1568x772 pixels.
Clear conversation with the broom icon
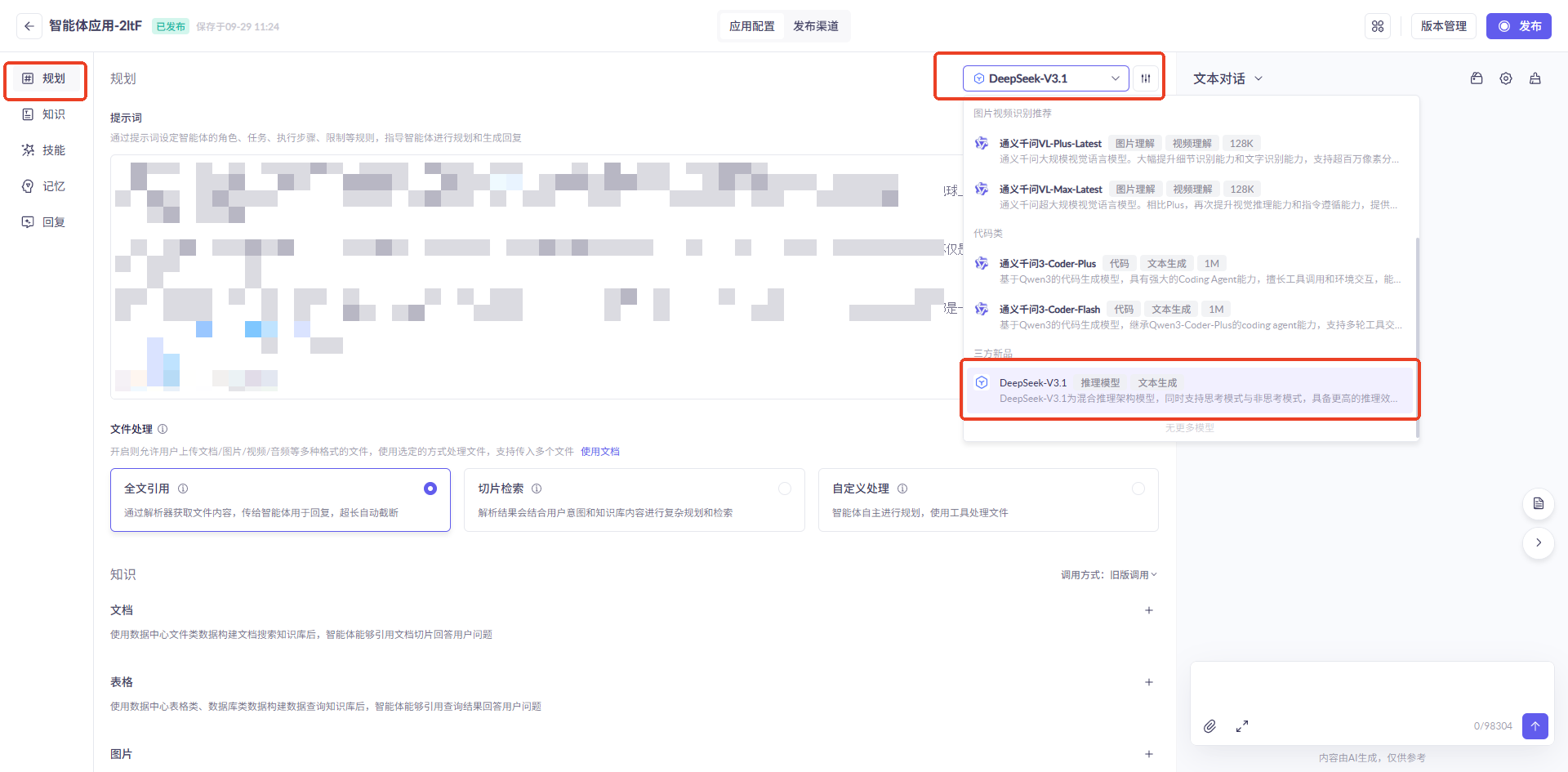pyautogui.click(x=1535, y=78)
